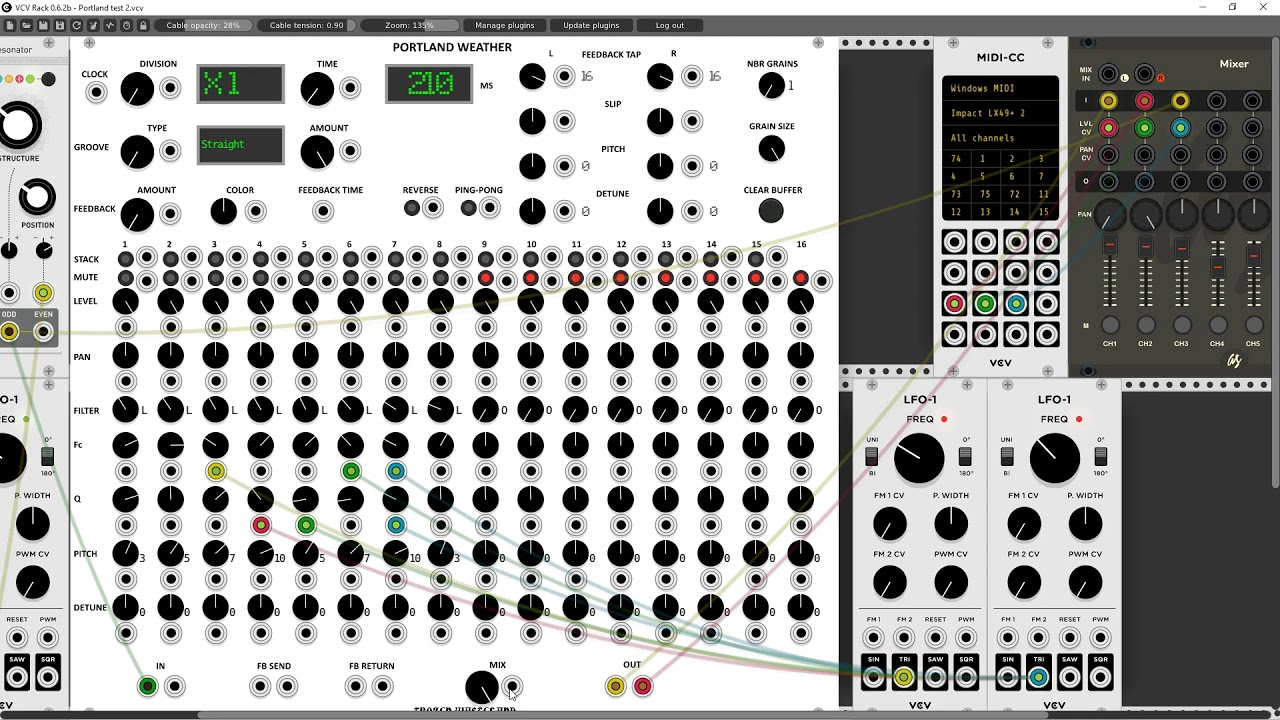Toggle the PING-PONG button
This screenshot has width=1280, height=720.
click(468, 208)
